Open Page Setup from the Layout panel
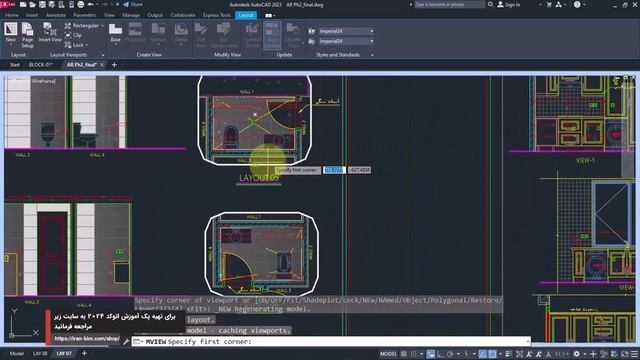The image size is (640, 360). [27, 35]
